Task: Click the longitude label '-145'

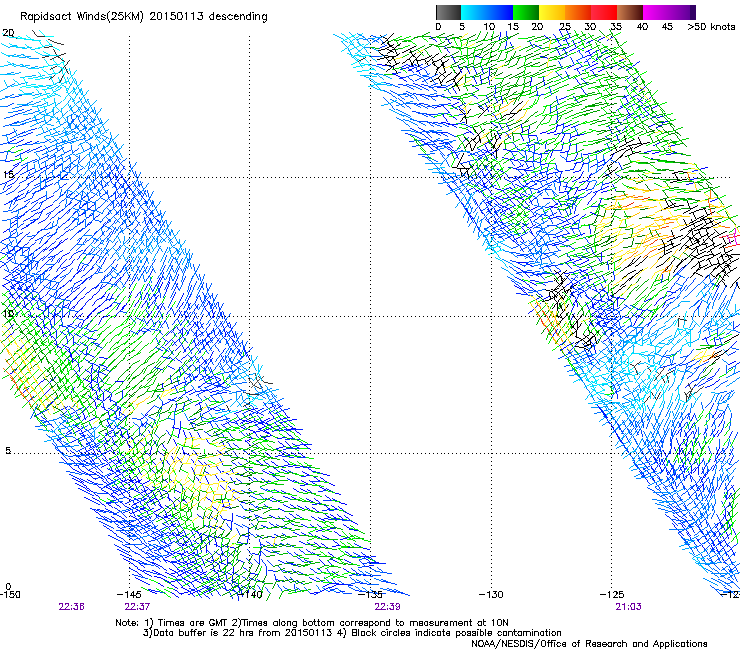Action: [129, 594]
